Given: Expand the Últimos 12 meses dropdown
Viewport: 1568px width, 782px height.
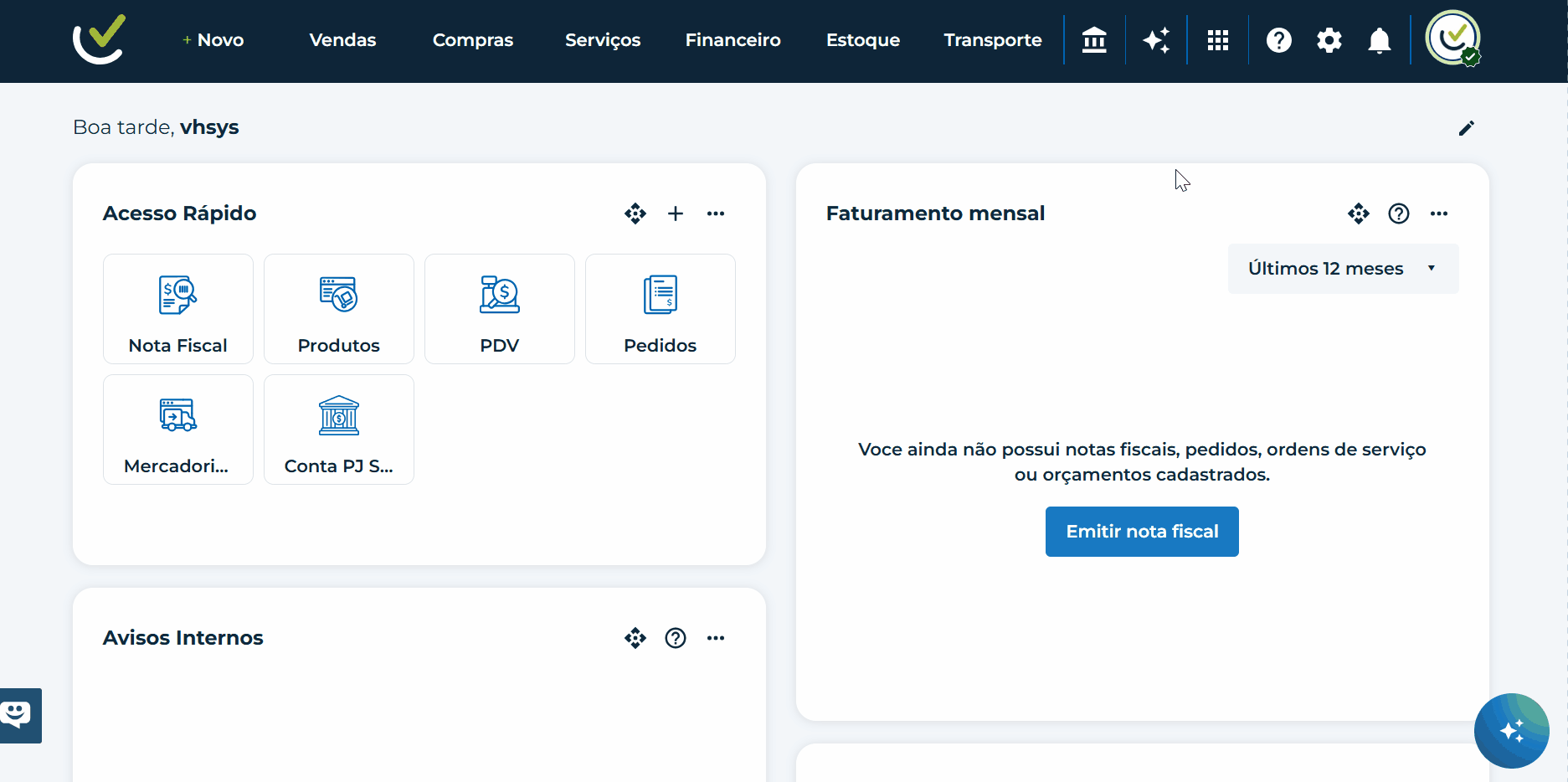Looking at the screenshot, I should [x=1343, y=269].
